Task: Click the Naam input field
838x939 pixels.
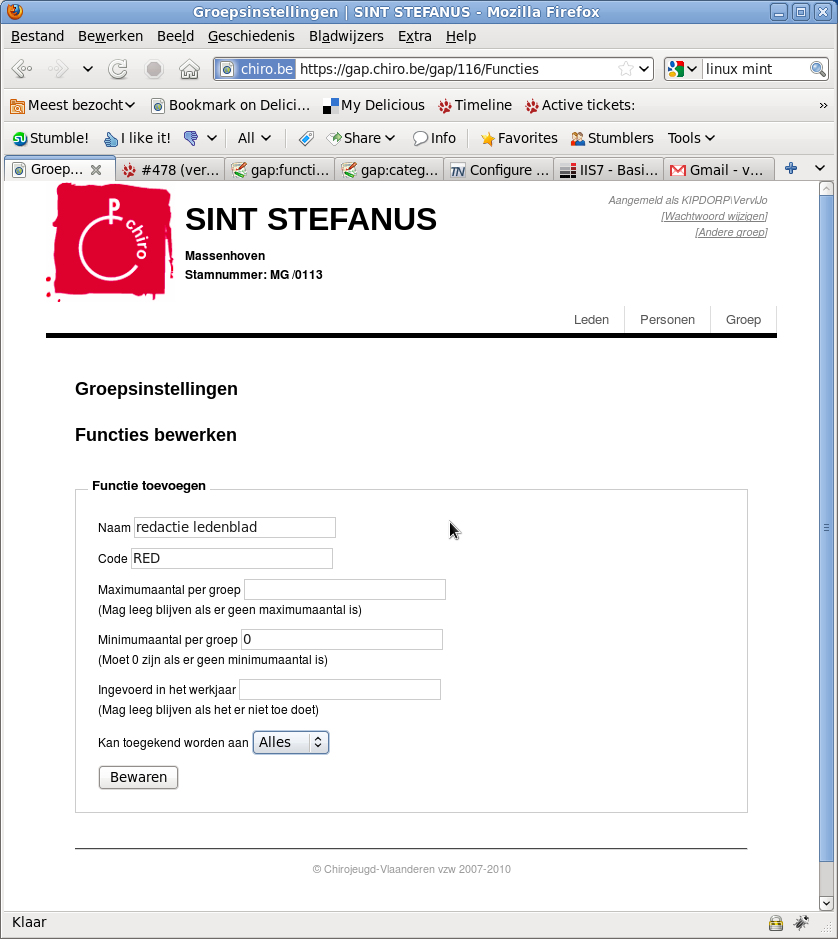Action: coord(235,528)
